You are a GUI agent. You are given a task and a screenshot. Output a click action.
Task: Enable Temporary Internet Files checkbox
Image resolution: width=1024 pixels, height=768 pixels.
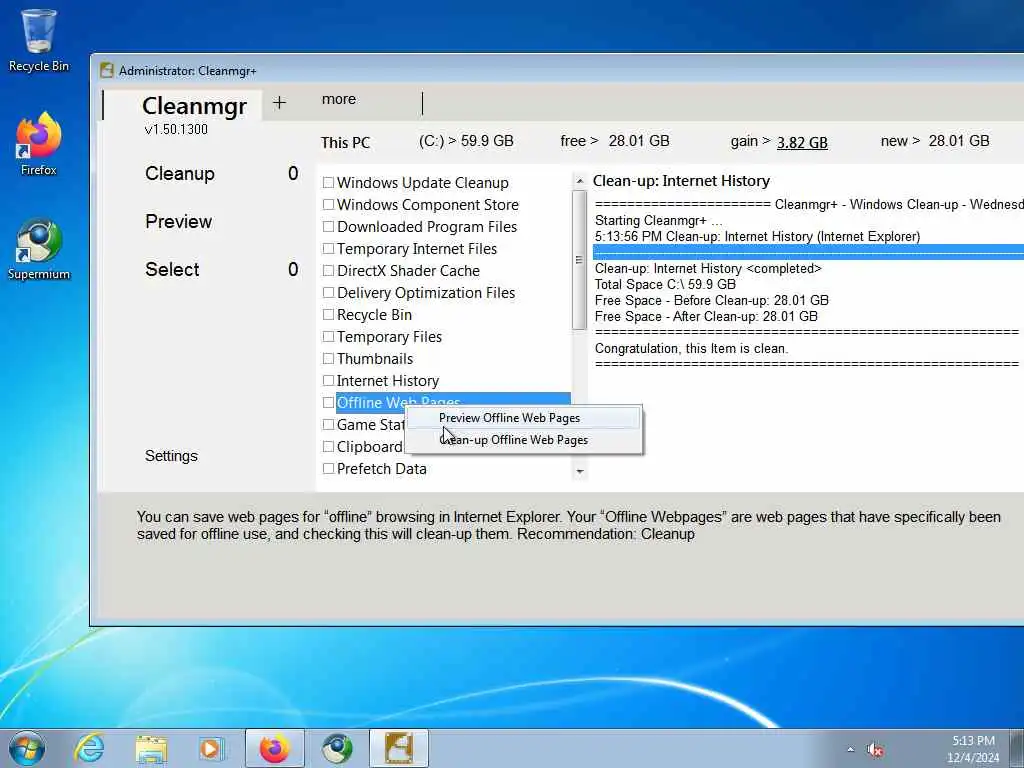point(328,249)
